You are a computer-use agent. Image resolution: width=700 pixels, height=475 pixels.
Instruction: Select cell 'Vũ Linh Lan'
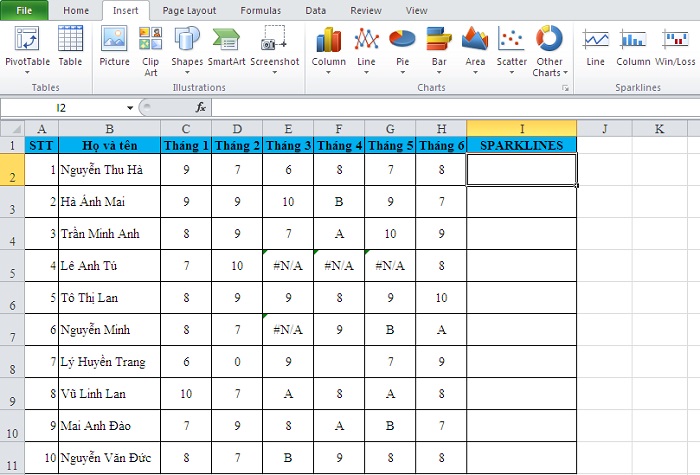pyautogui.click(x=109, y=394)
